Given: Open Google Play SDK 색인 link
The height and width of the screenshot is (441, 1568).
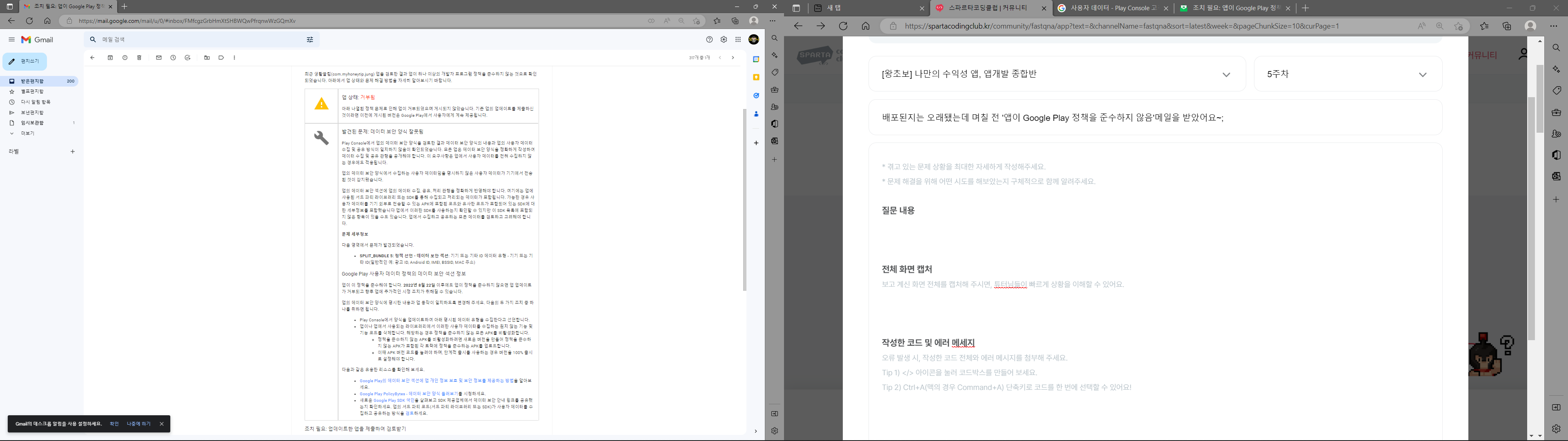Looking at the screenshot, I should (x=394, y=400).
